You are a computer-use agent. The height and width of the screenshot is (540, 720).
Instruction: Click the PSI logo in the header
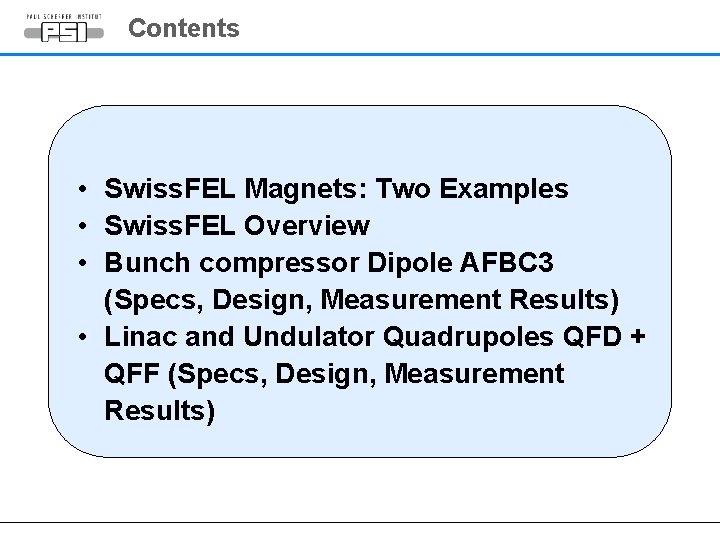62,32
